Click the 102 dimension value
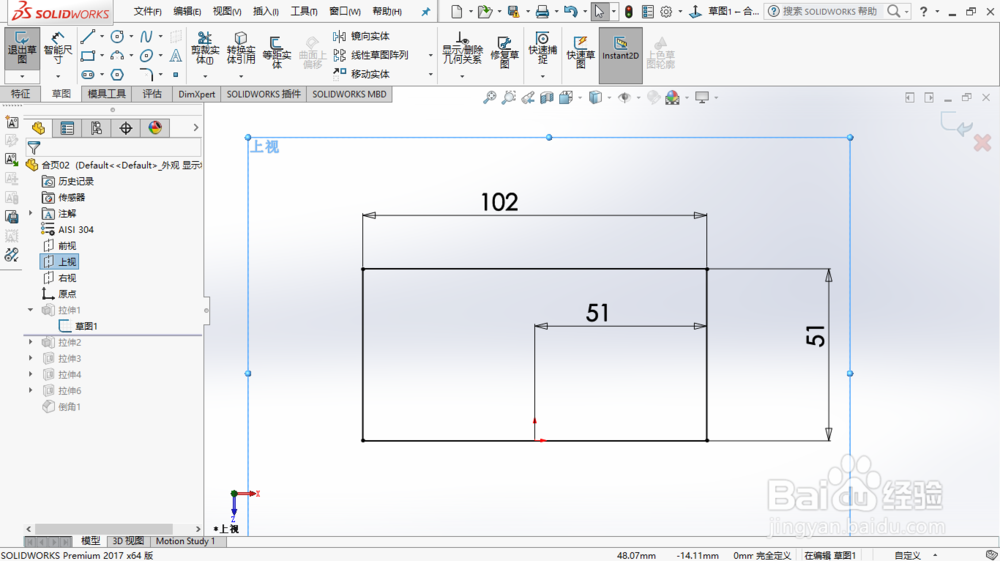This screenshot has height=561, width=1000. [x=499, y=202]
